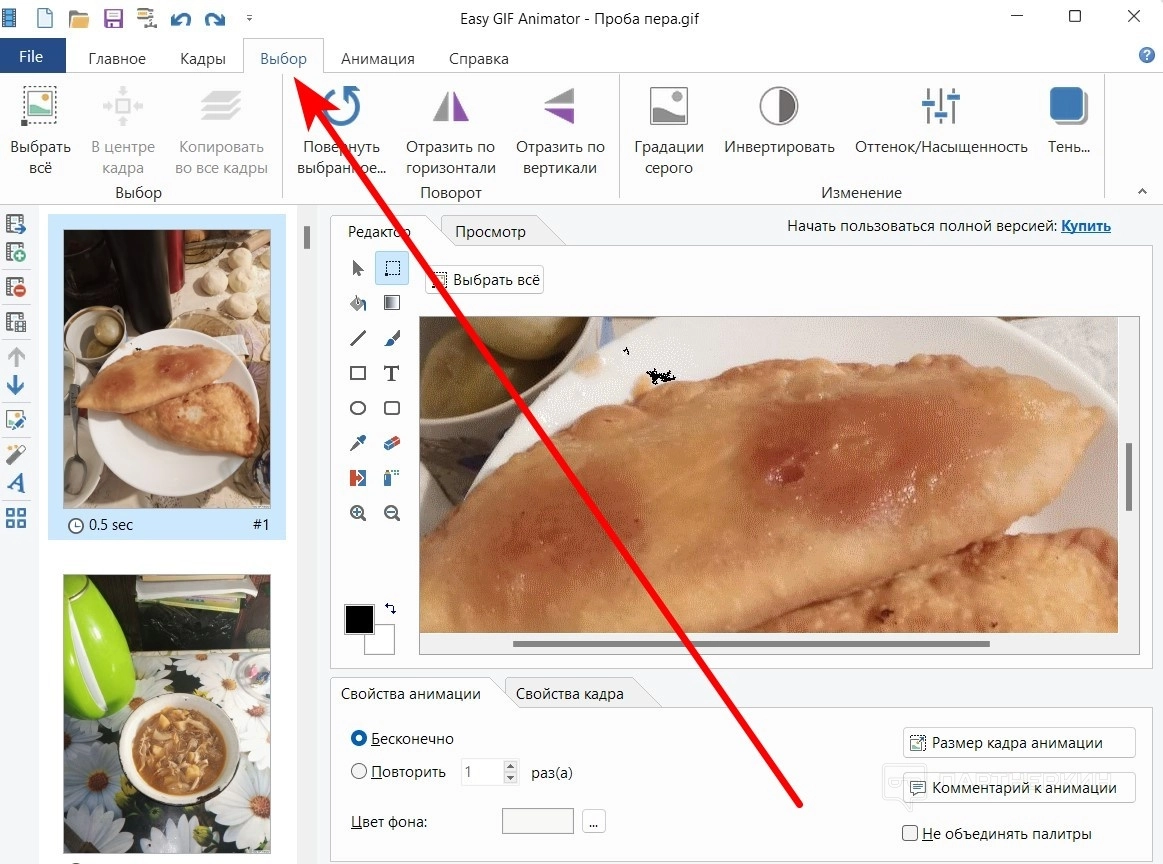Open the Тень... shadow effect
The width and height of the screenshot is (1163, 864).
pyautogui.click(x=1068, y=120)
